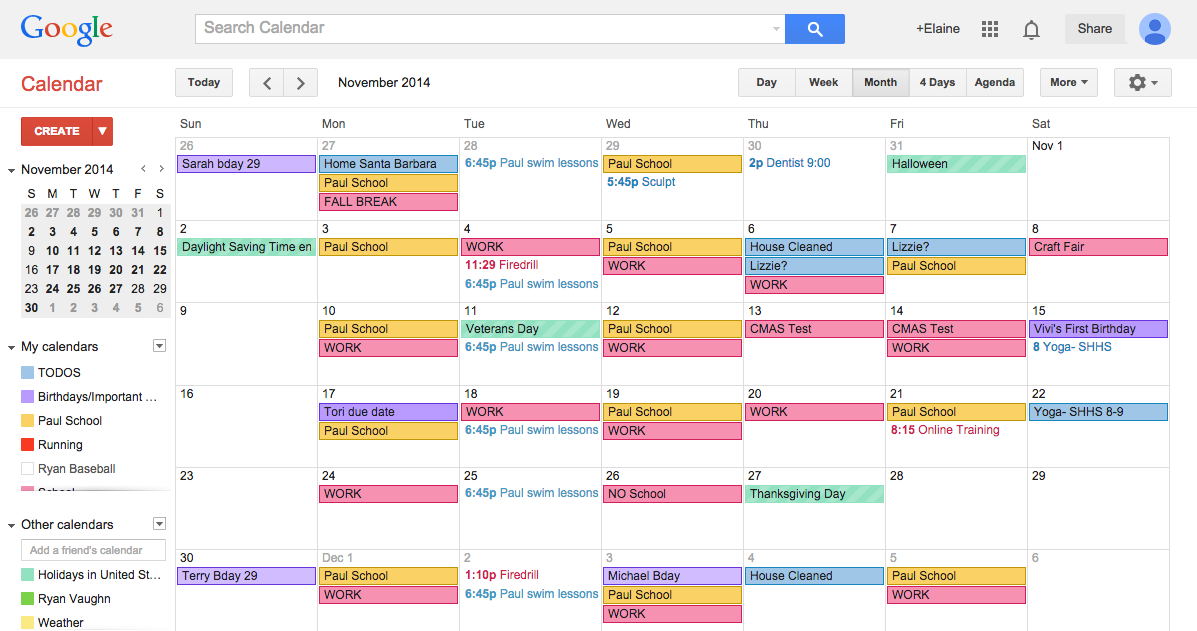
Task: Open the Veterans Day event
Action: (530, 329)
